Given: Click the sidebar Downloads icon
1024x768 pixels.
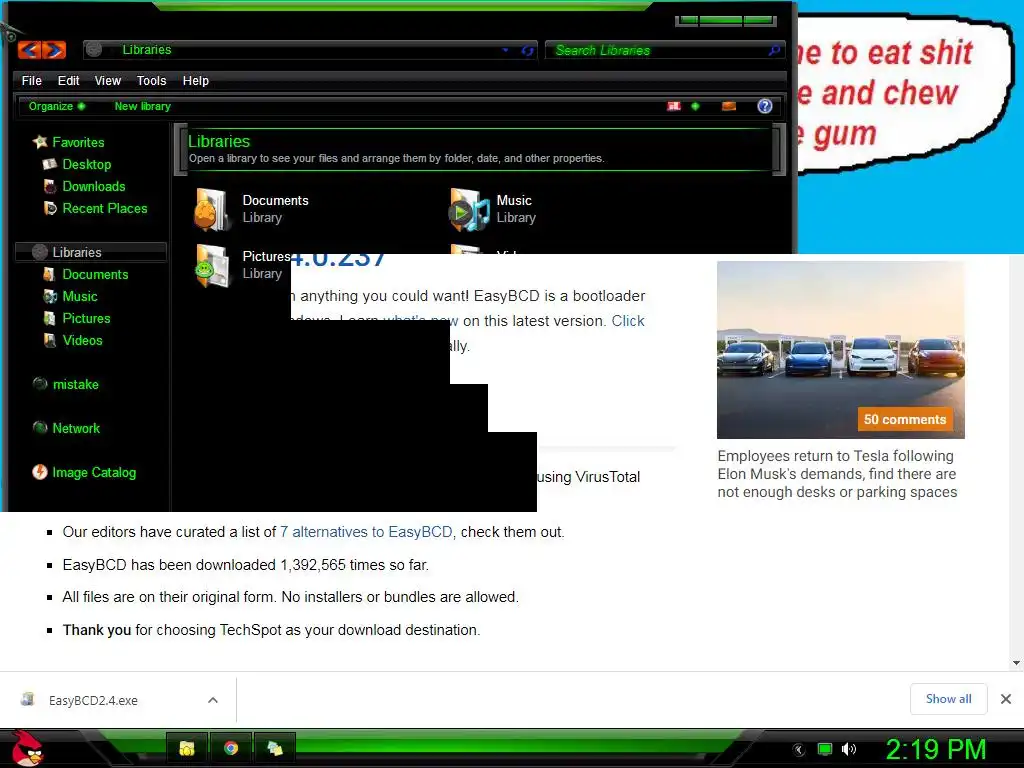Looking at the screenshot, I should 50,186.
